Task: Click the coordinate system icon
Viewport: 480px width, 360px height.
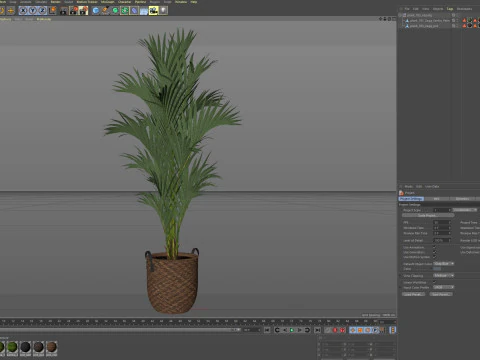Action: click(x=52, y=11)
